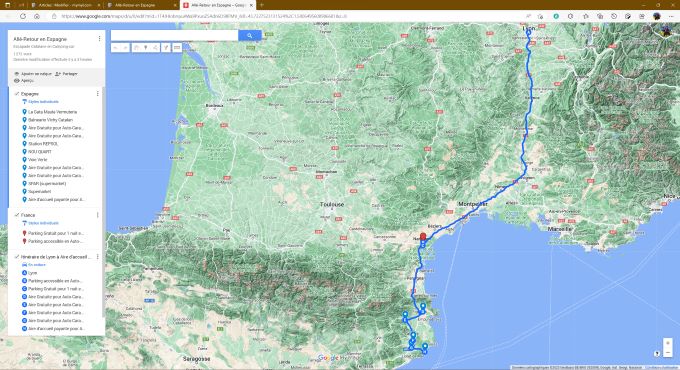The image size is (680, 370).
Task: Click the browser address bar URL
Action: pyautogui.click(x=204, y=16)
